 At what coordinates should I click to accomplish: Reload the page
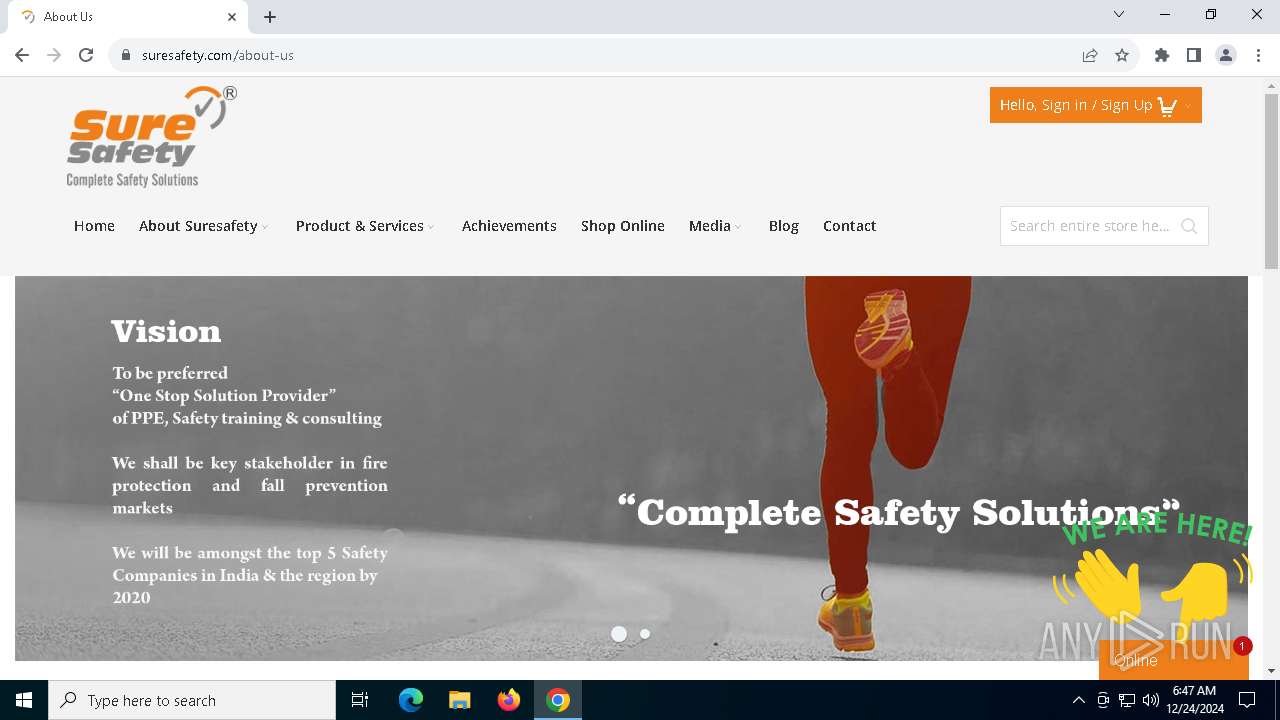86,55
